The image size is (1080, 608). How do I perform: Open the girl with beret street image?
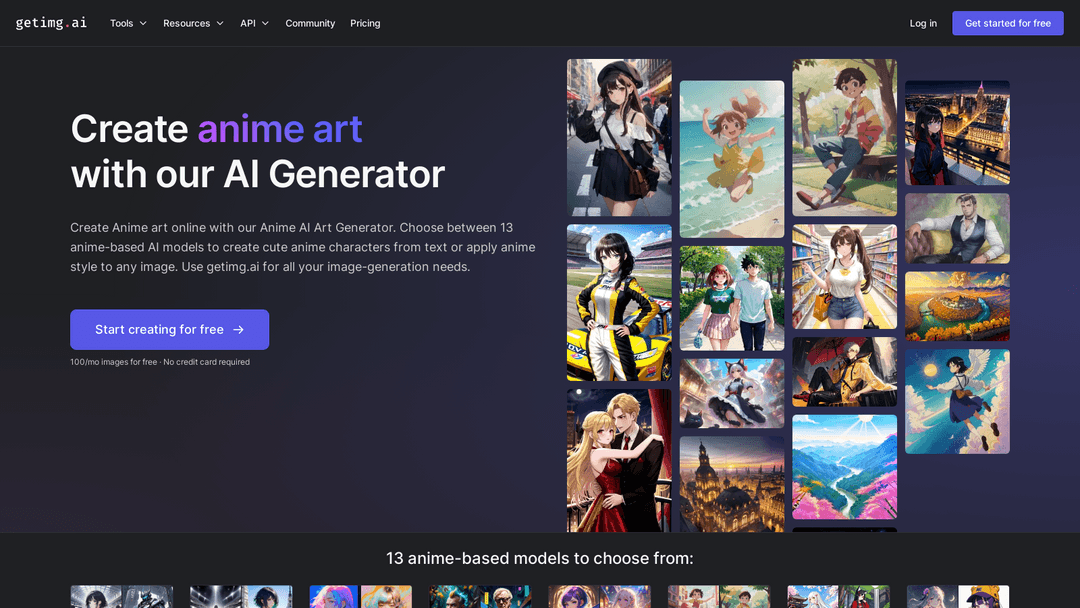[619, 137]
